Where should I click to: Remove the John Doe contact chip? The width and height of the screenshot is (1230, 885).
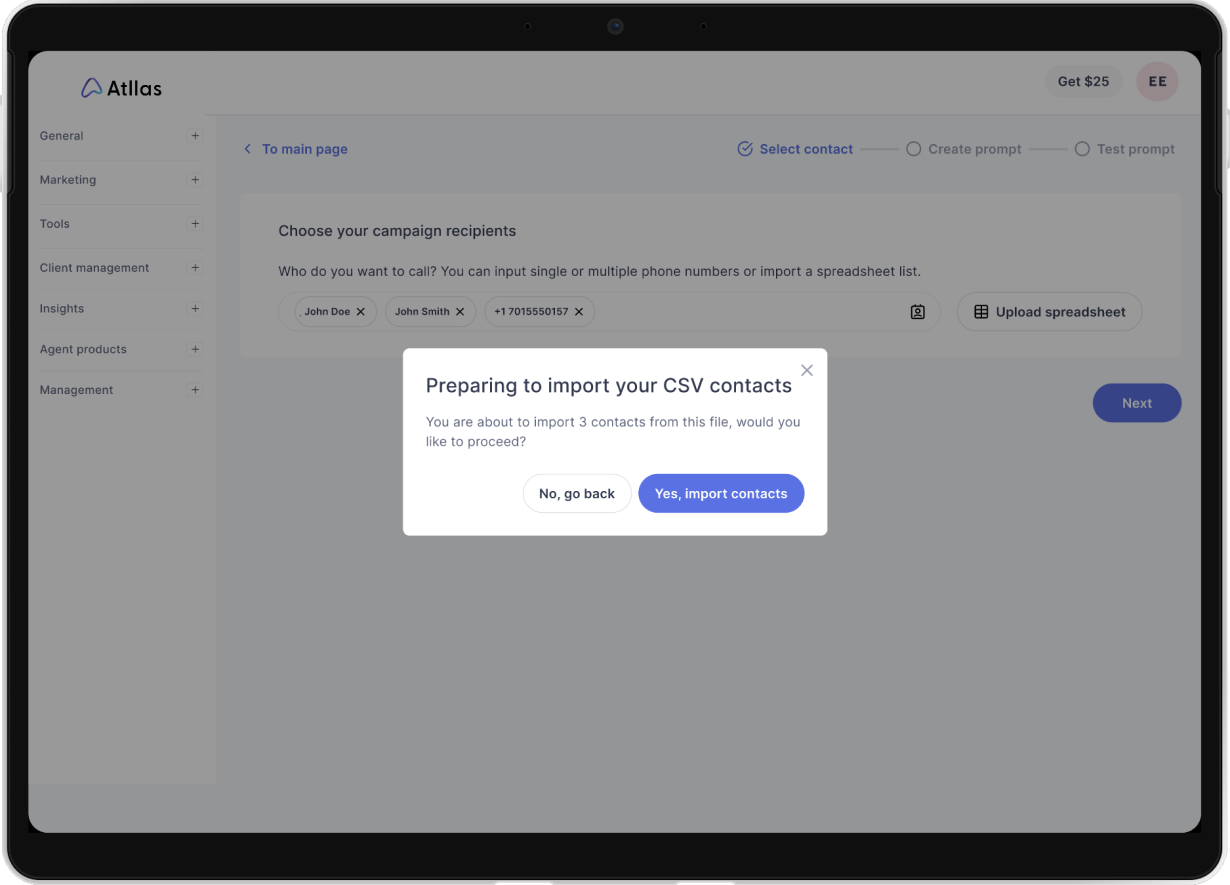[x=361, y=312]
